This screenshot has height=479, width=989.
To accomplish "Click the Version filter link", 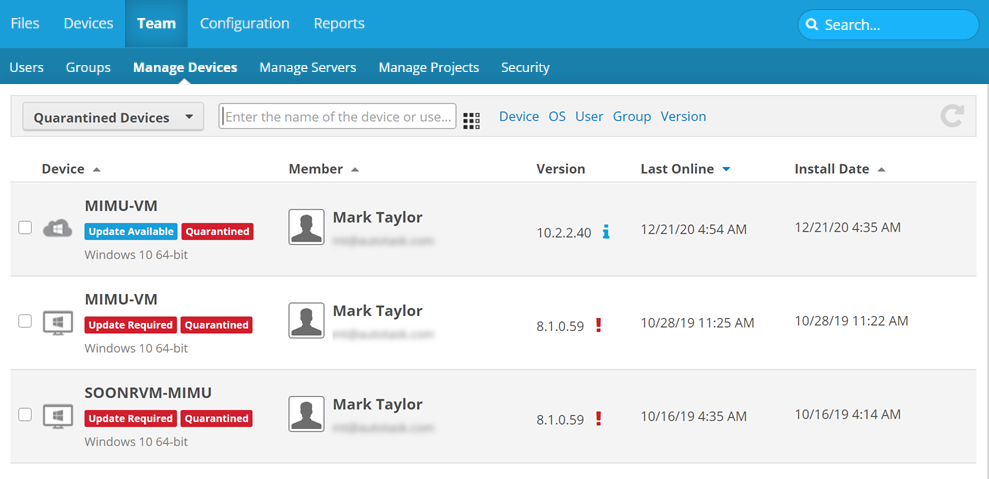I will coord(683,116).
